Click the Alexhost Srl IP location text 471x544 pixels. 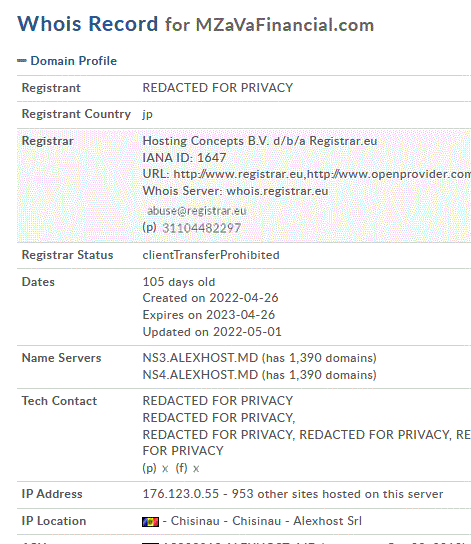click(x=327, y=521)
